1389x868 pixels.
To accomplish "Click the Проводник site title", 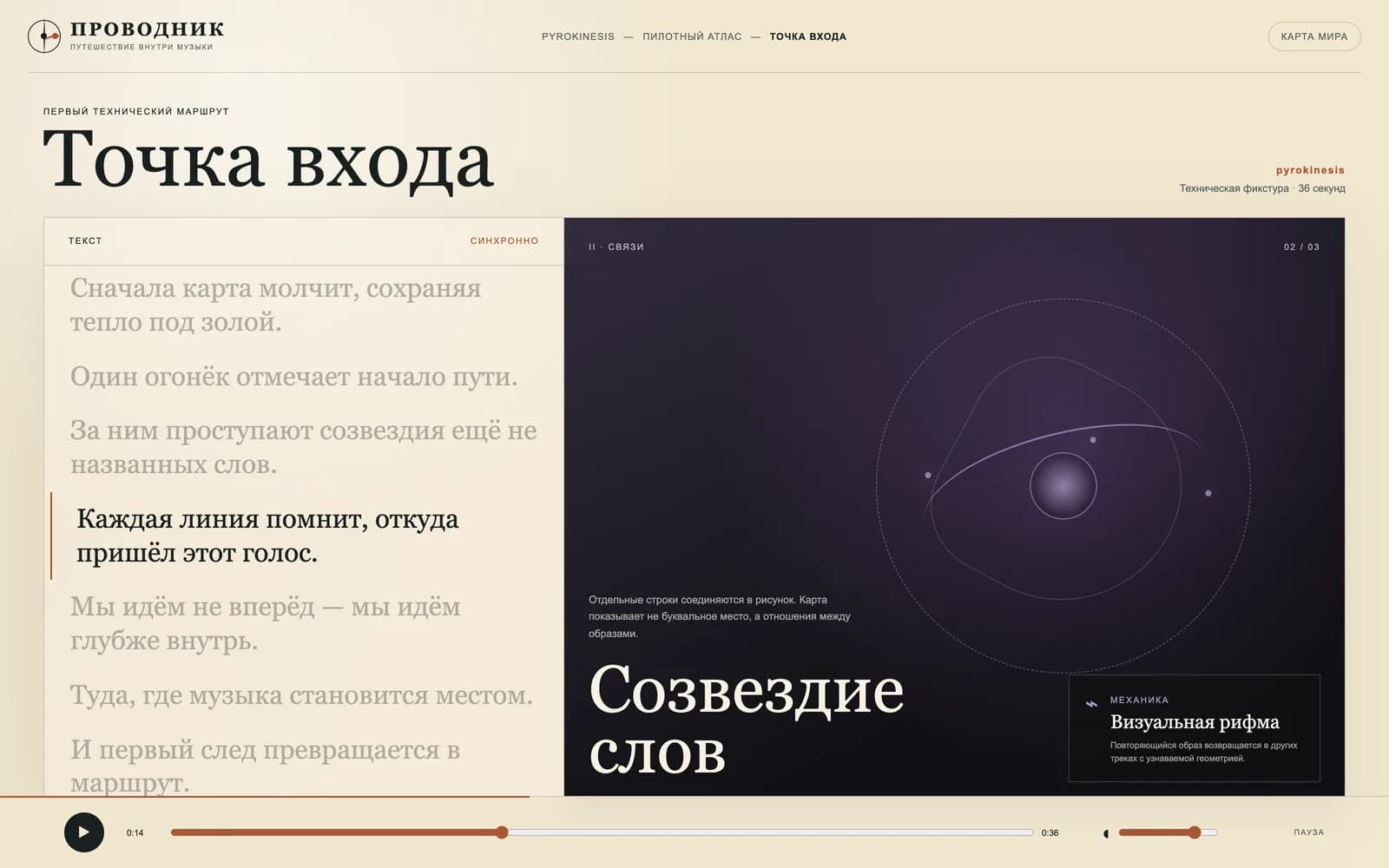I will (x=147, y=29).
